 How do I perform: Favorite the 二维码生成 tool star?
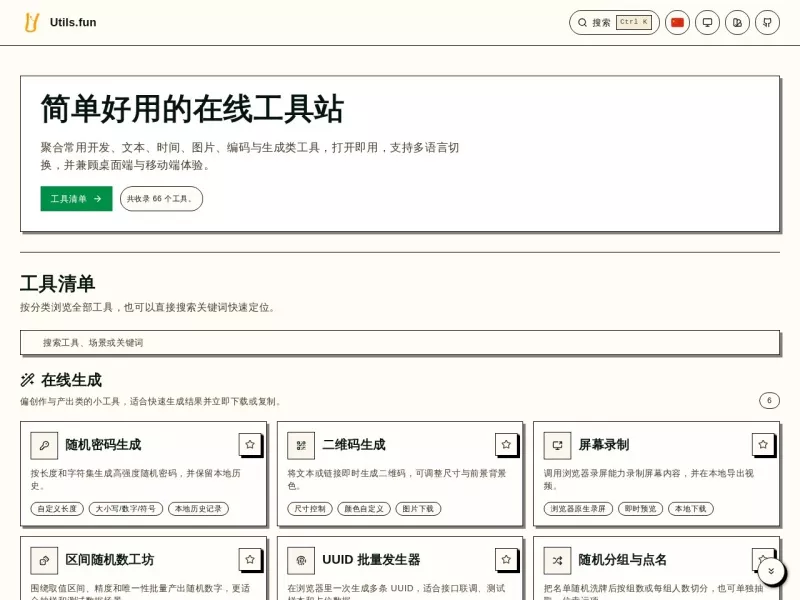point(506,444)
